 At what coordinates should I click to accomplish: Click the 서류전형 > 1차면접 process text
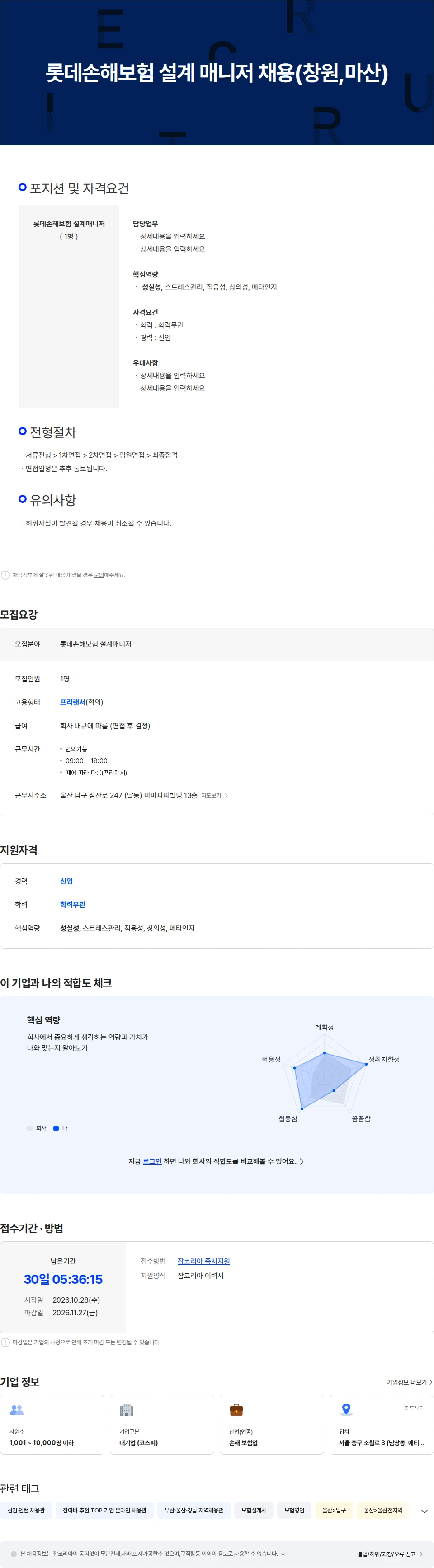[101, 455]
